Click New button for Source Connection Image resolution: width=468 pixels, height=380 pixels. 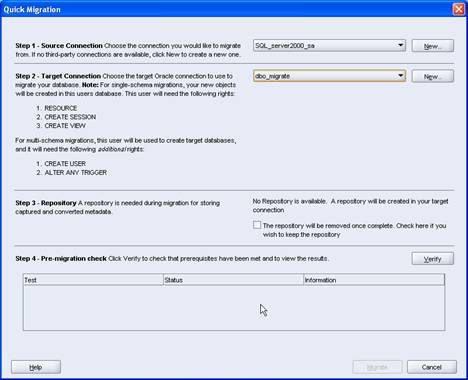pyautogui.click(x=433, y=46)
